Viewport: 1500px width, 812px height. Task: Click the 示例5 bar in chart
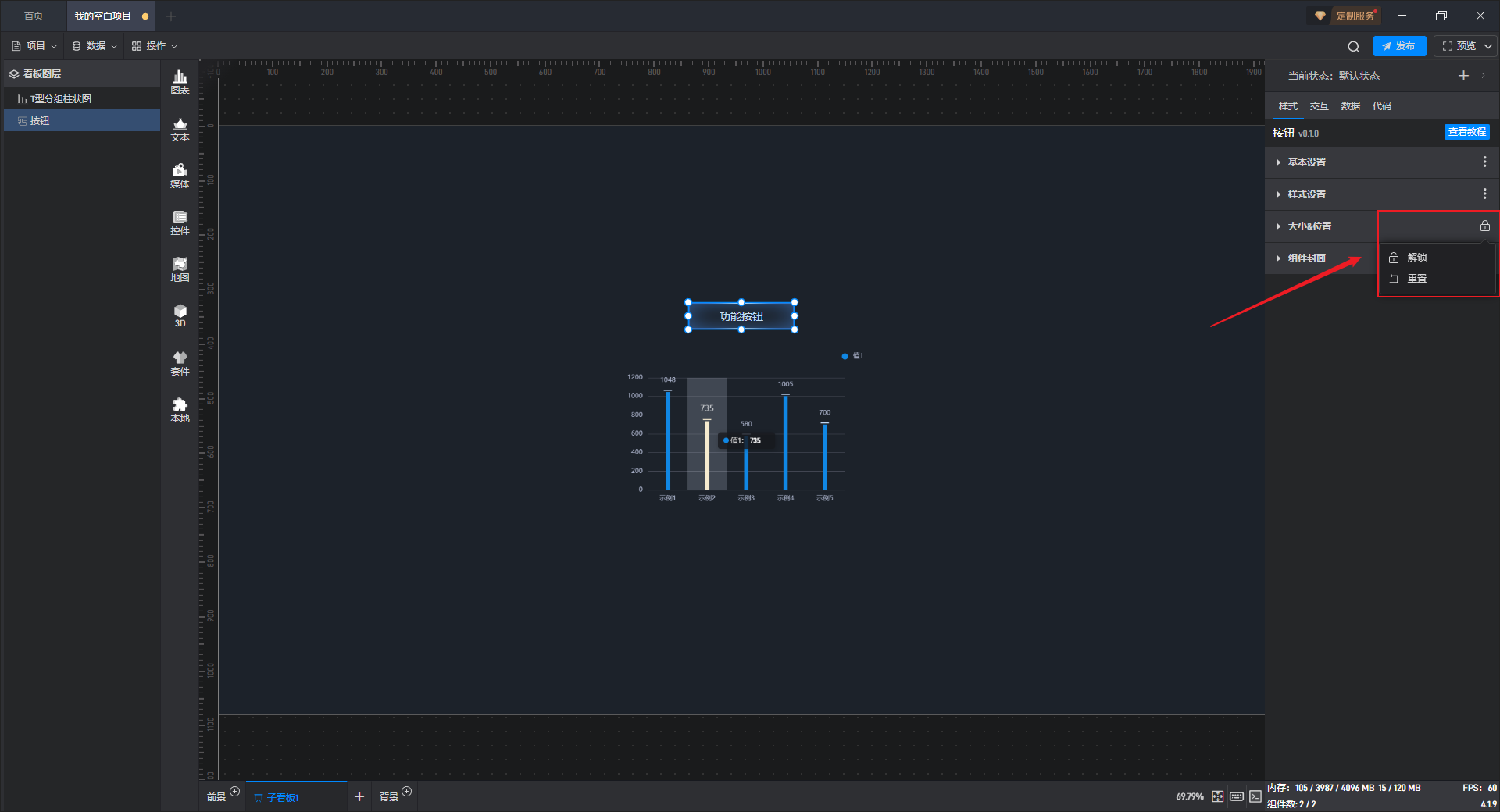point(824,457)
